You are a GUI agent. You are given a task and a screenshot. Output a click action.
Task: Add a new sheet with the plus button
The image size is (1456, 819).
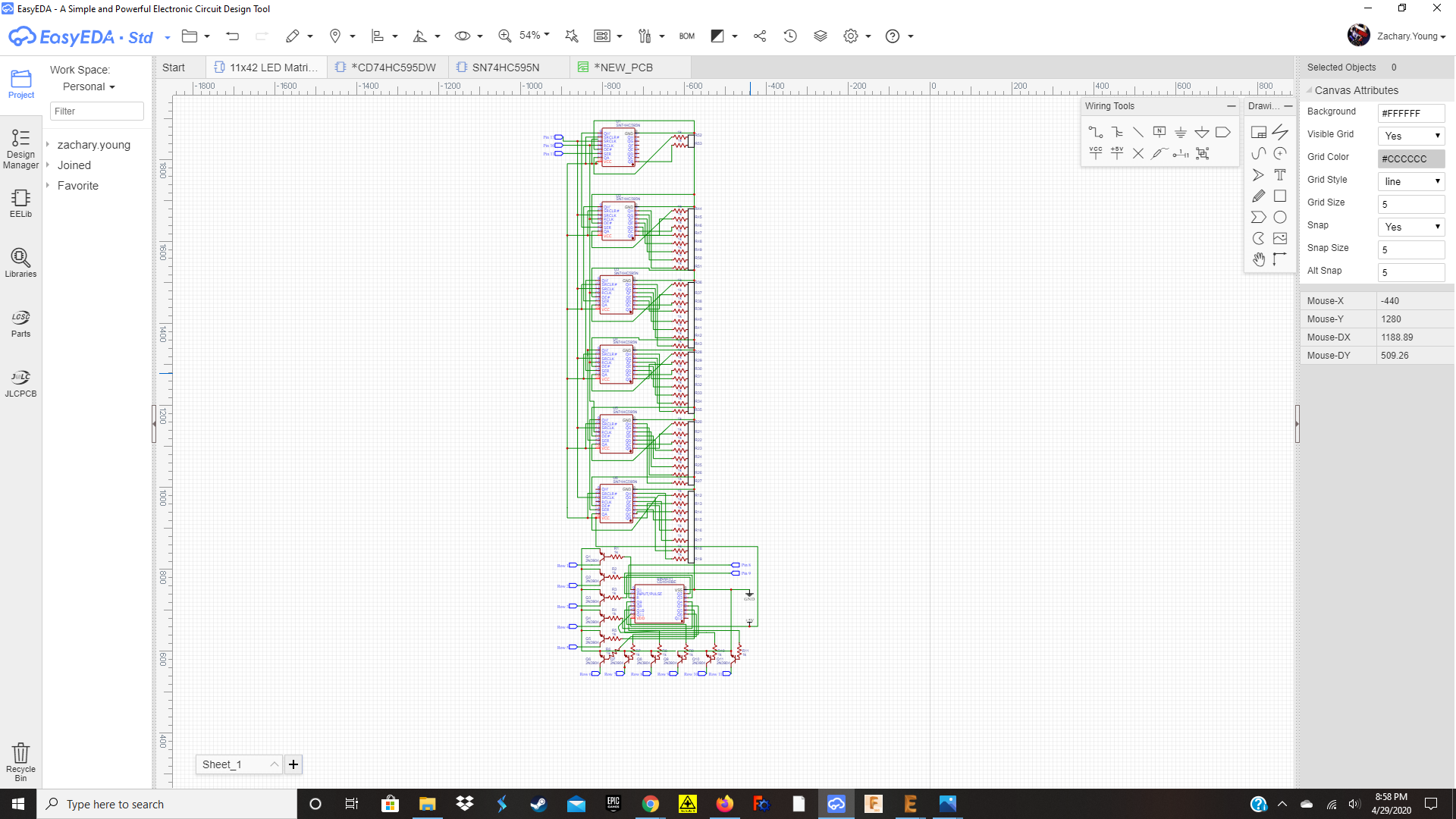[x=293, y=764]
